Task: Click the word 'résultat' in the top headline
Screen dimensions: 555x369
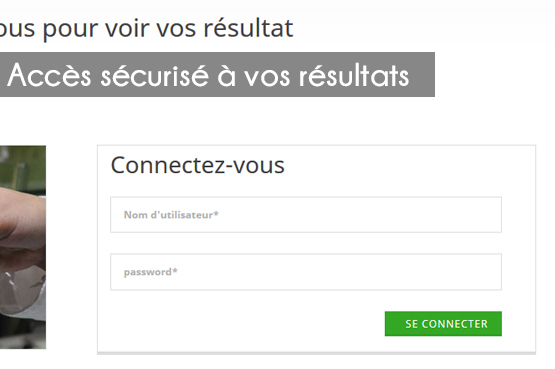Action: 248,28
